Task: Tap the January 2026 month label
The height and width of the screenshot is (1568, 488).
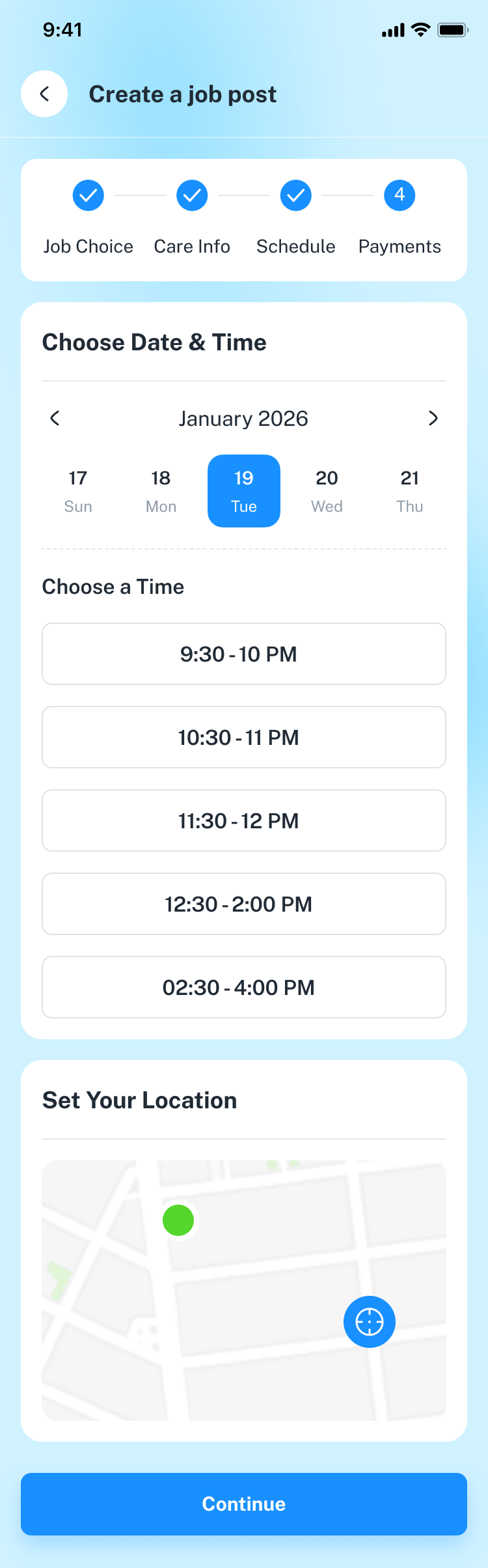Action: pyautogui.click(x=243, y=418)
